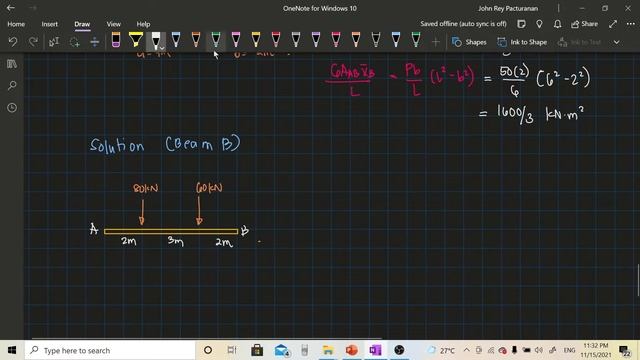This screenshot has width=640, height=360.
Task: Open Settings and More ellipsis
Action: pyautogui.click(x=631, y=24)
